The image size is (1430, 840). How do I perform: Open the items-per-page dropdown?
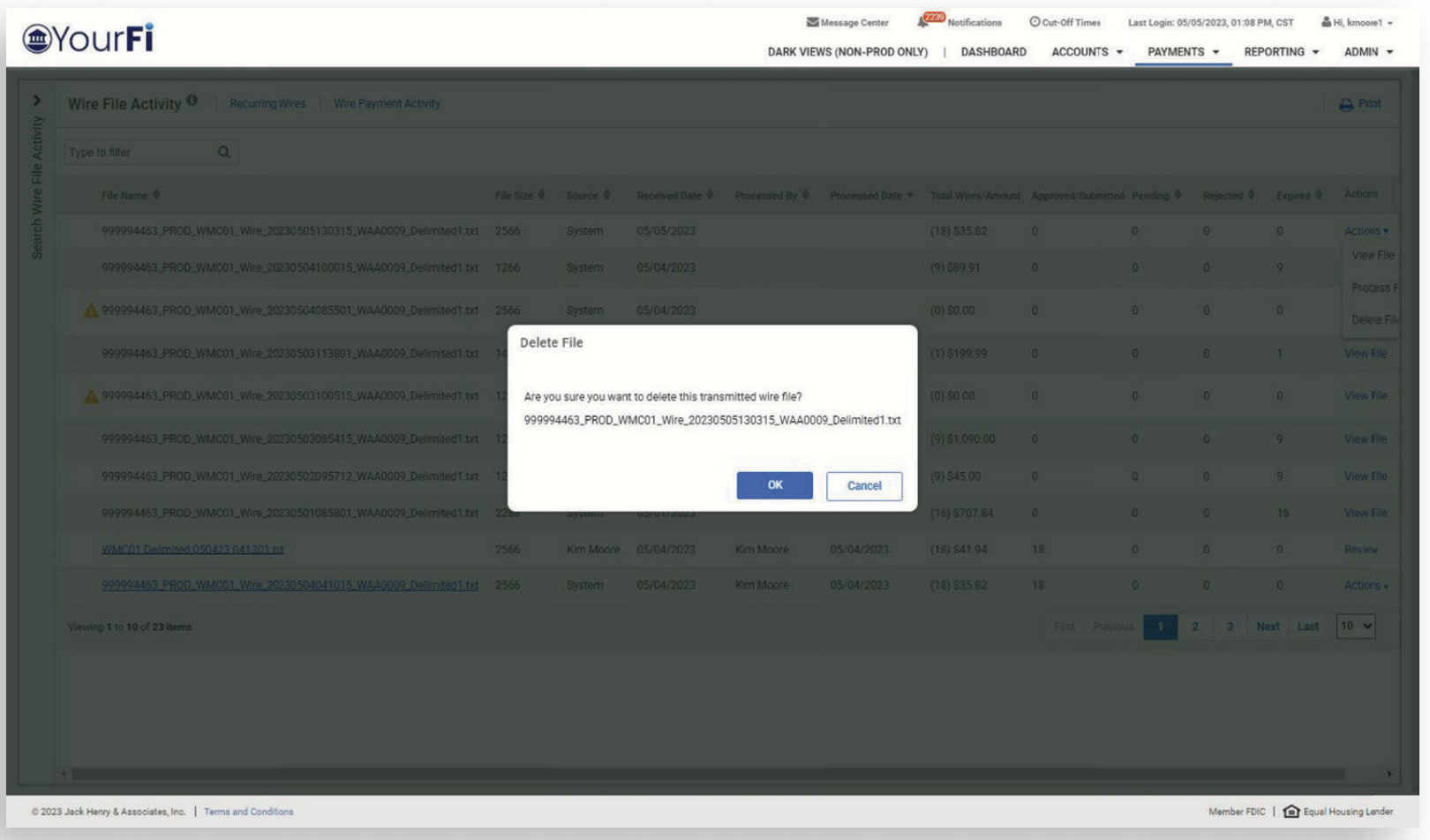coord(1356,626)
